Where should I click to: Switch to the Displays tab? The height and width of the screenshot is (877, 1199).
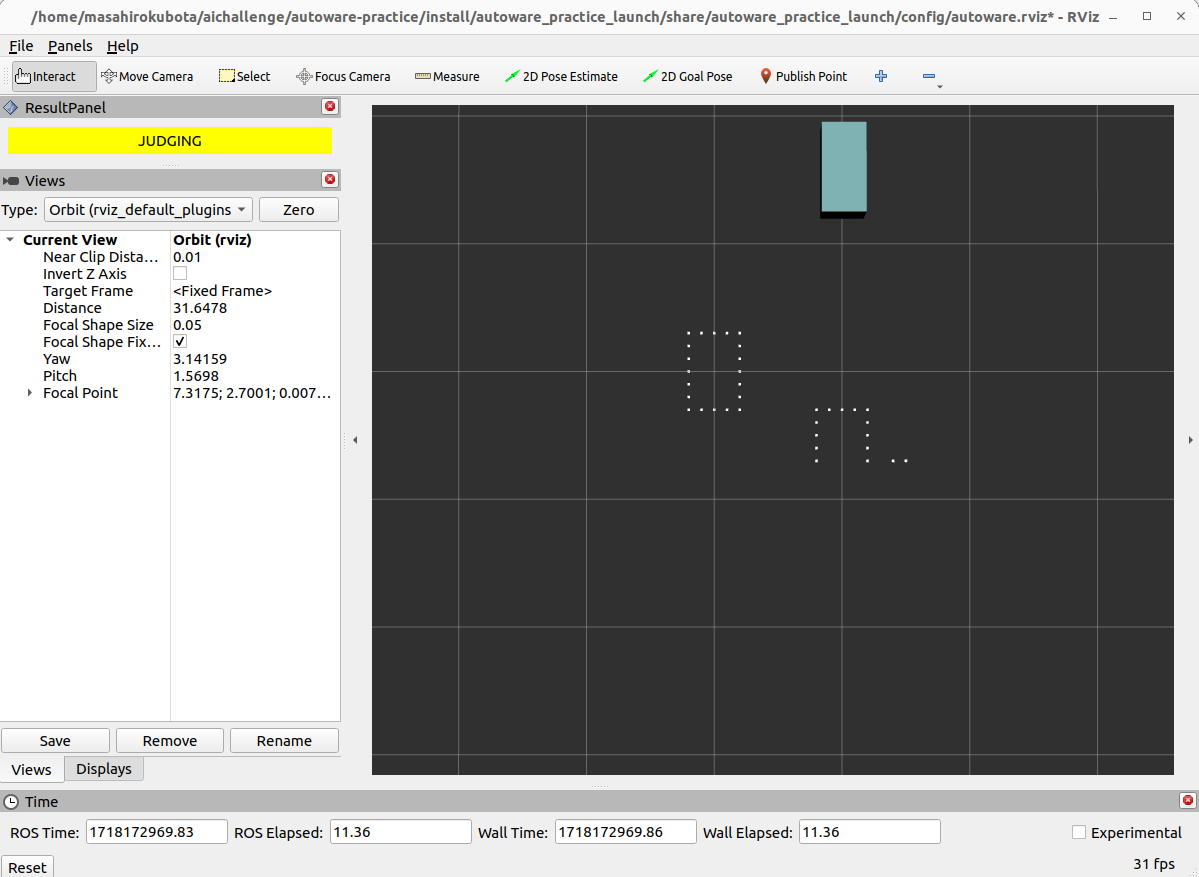[103, 768]
